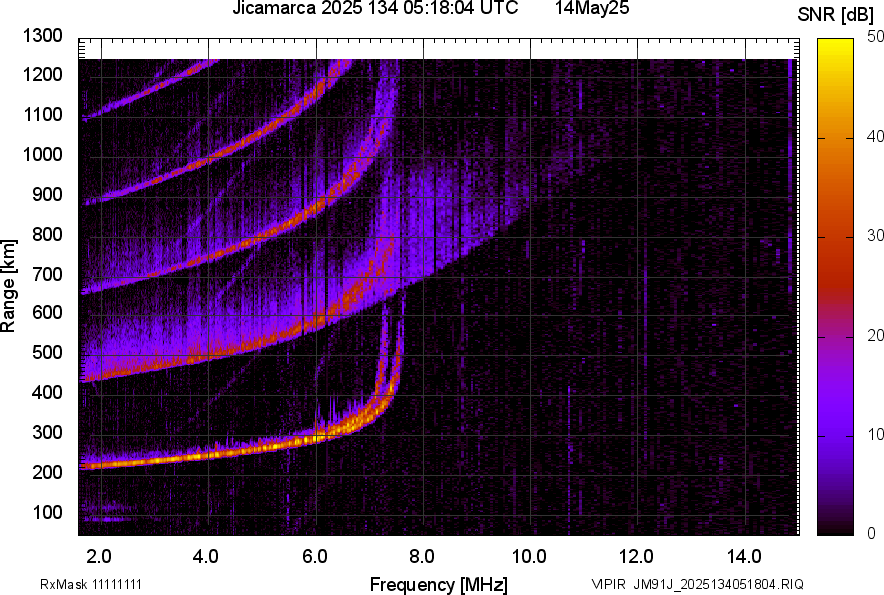Click the range tick label '600'
The height and width of the screenshot is (595, 884).
[x=47, y=312]
